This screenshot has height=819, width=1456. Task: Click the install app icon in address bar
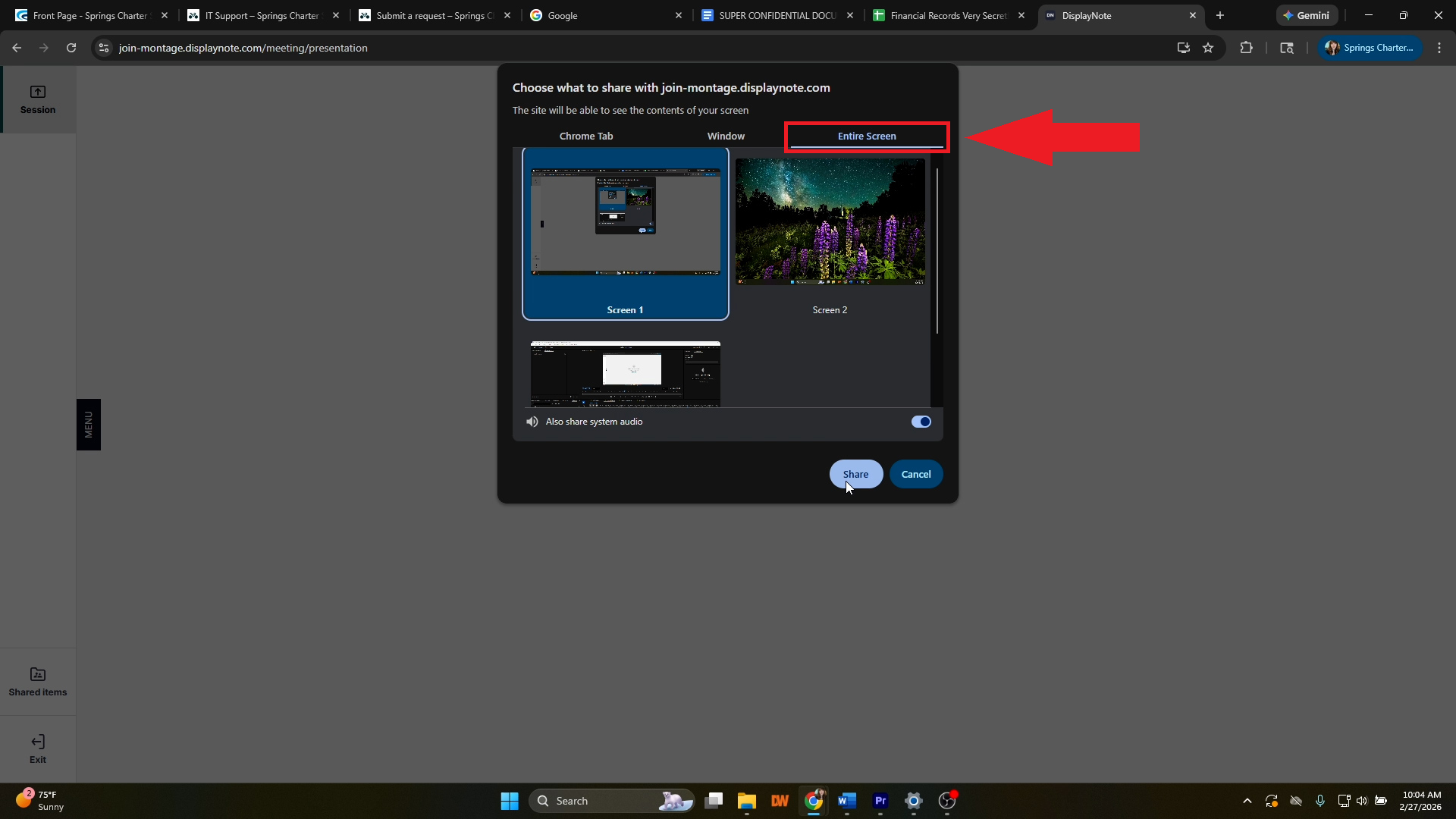[1183, 48]
